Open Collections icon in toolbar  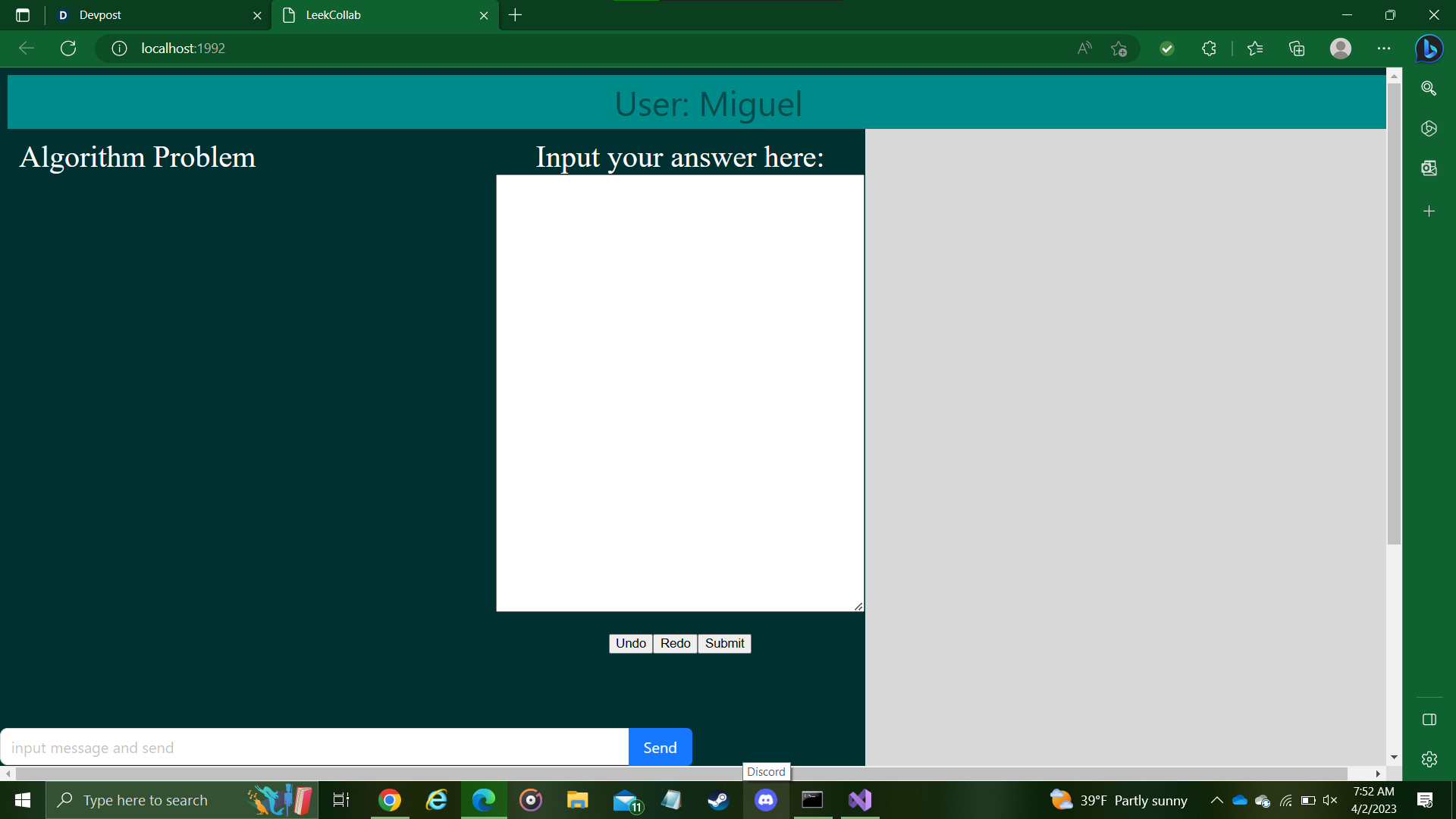pos(1297,49)
